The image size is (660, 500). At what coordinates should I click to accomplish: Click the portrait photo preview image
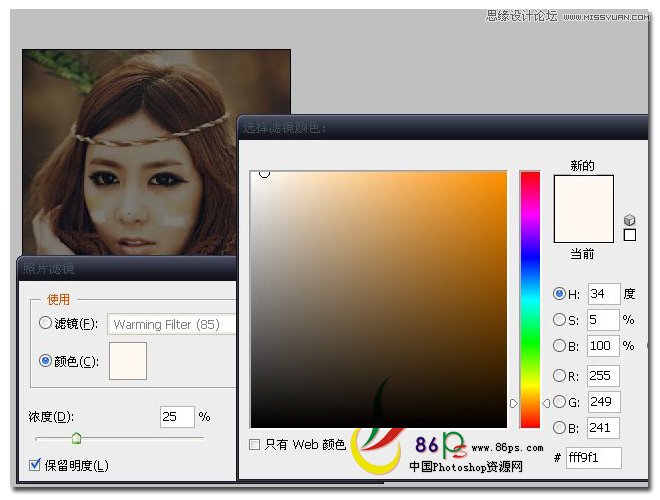130,152
